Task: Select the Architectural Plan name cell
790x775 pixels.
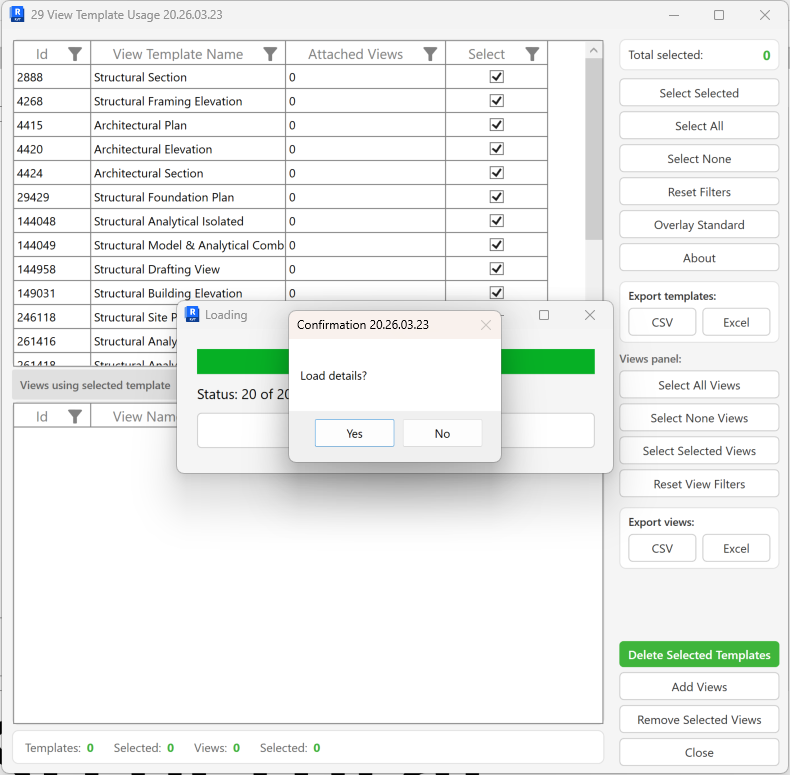Action: pos(188,125)
